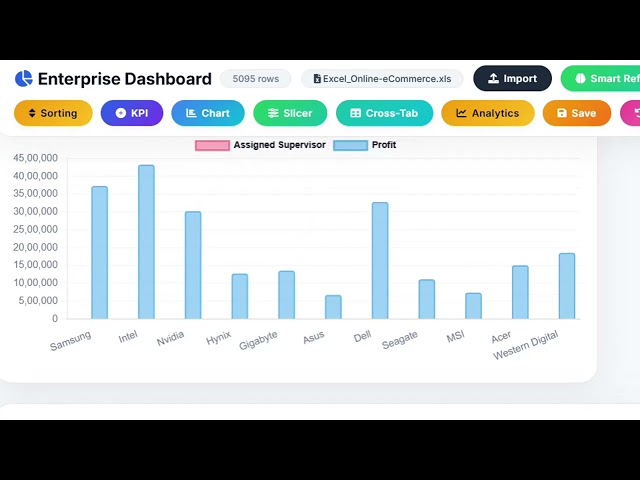Click the upload tray icon on Import
The width and height of the screenshot is (640, 480).
[x=493, y=78]
